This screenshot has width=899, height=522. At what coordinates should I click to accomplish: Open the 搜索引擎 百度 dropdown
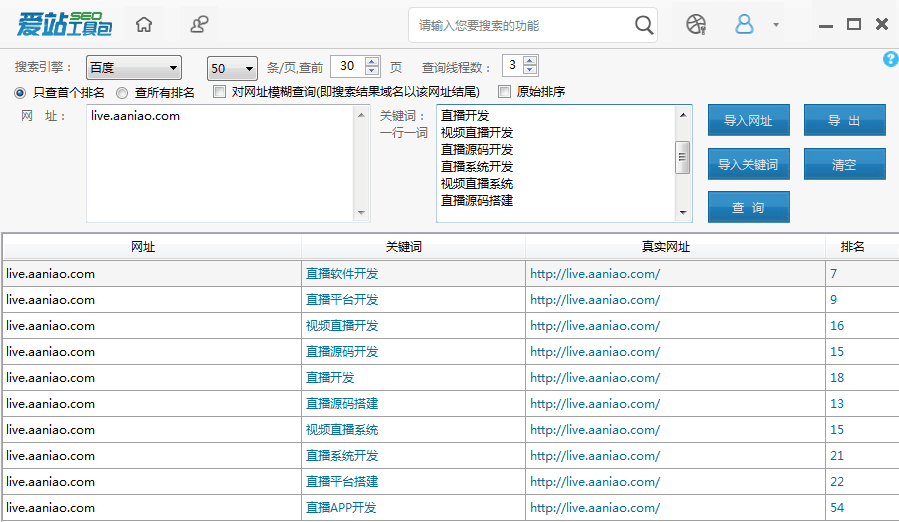click(134, 68)
